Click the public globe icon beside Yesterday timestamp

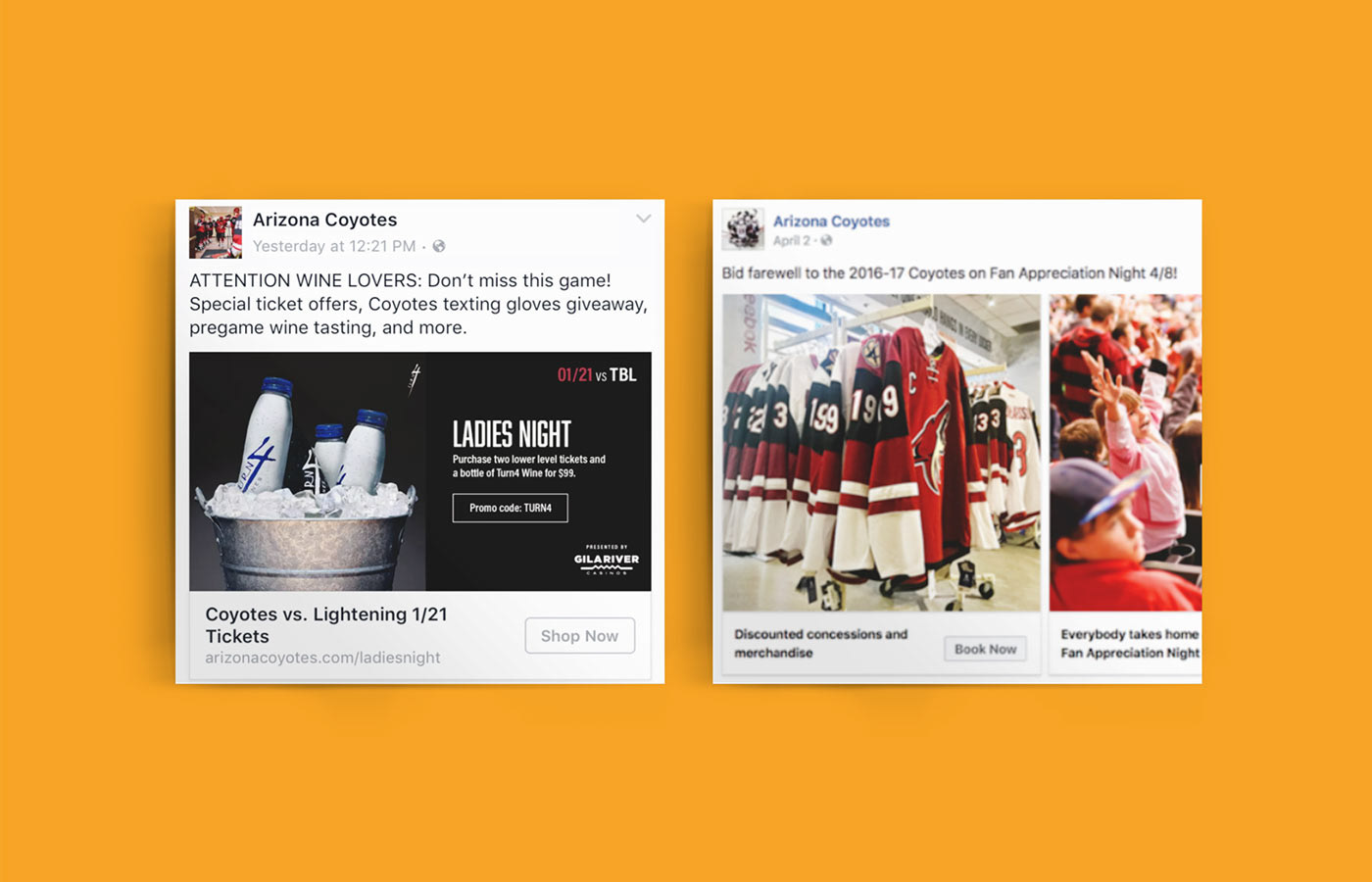pos(439,246)
